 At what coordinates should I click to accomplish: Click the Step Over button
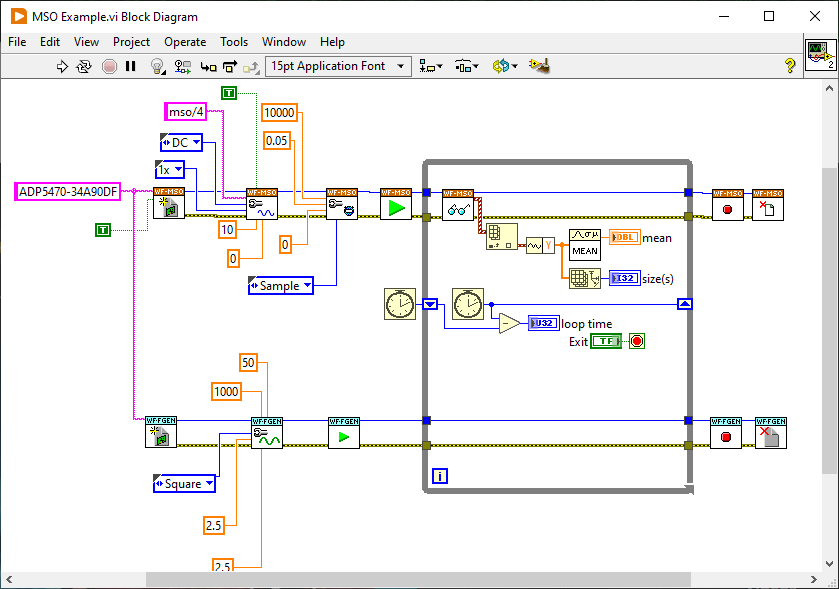click(x=230, y=66)
